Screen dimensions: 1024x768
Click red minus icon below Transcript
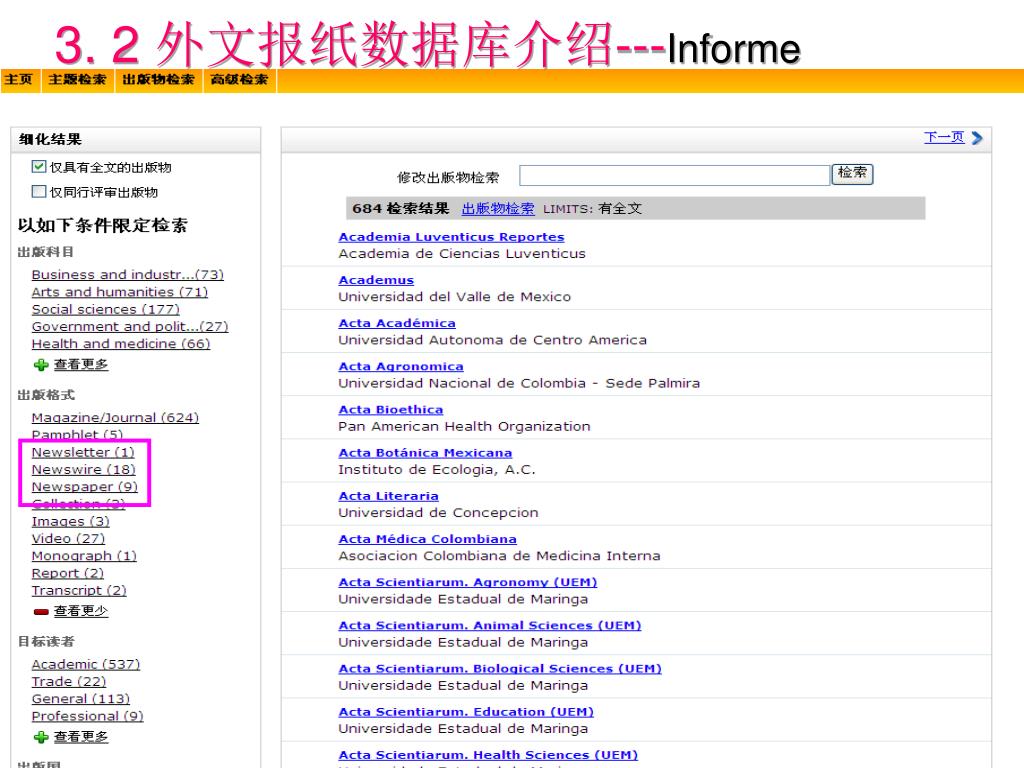click(x=41, y=612)
